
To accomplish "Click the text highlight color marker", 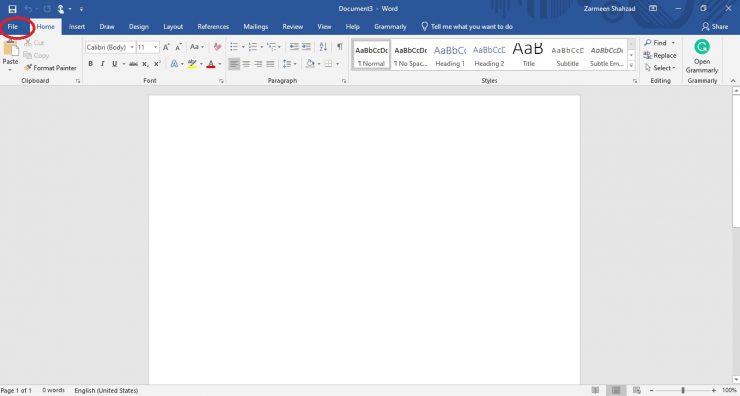I will click(192, 64).
